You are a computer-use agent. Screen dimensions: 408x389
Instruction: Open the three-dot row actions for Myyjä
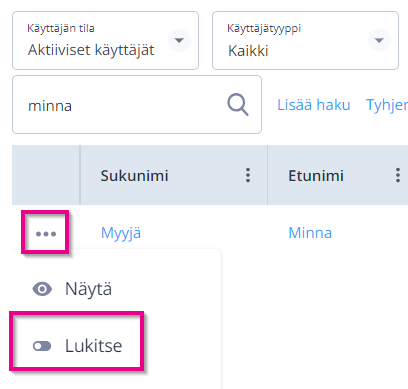pyautogui.click(x=46, y=234)
